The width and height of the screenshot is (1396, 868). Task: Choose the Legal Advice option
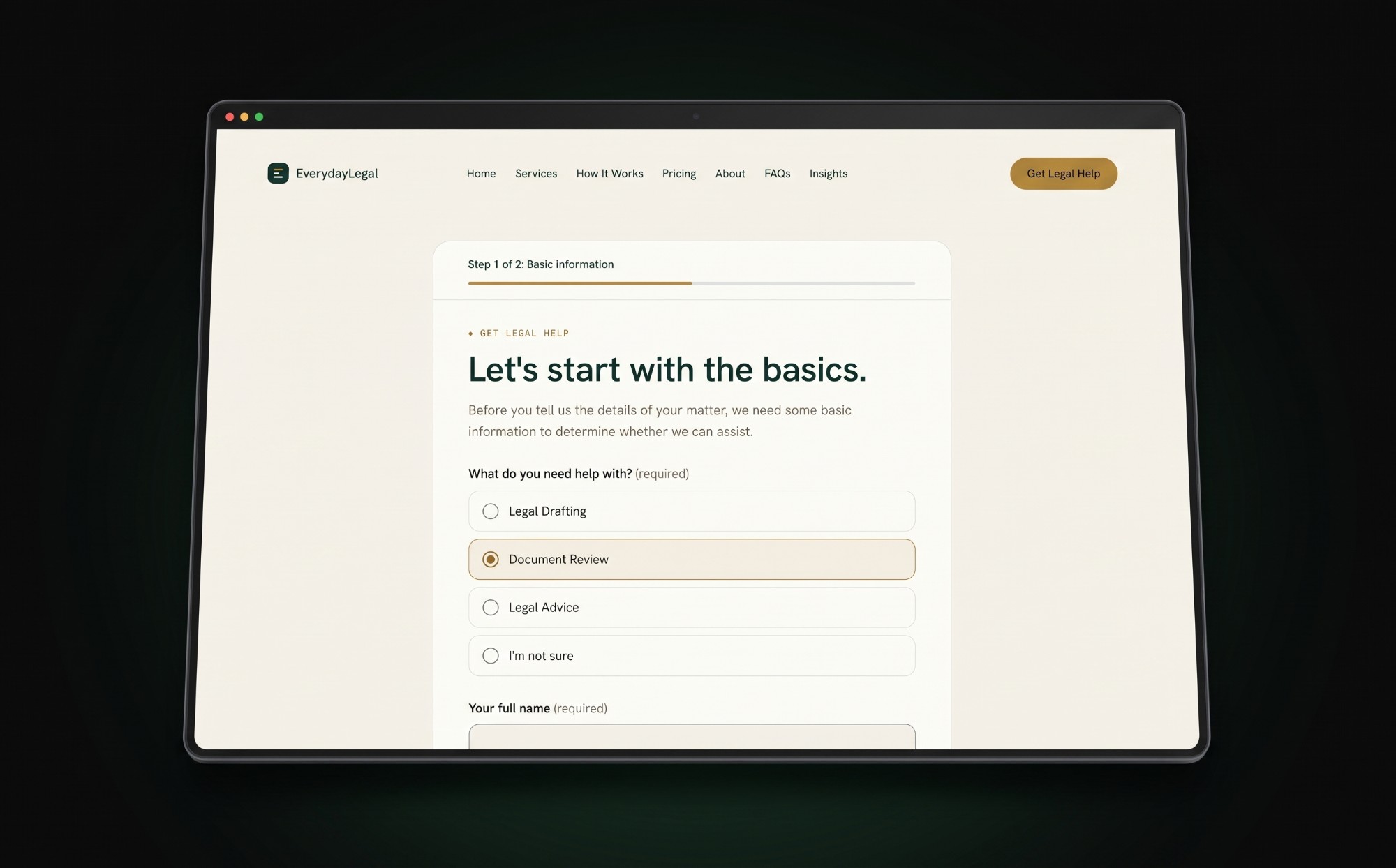point(692,607)
